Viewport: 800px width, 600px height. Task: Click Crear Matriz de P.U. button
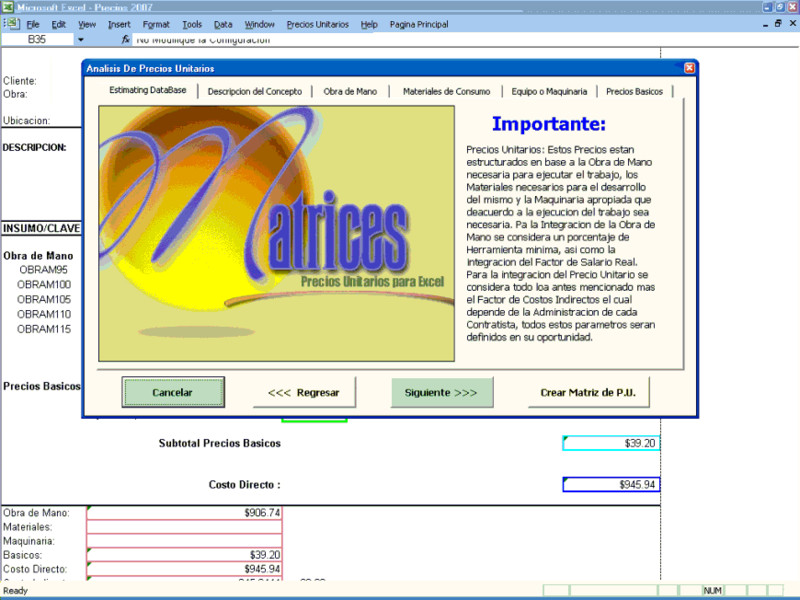pos(588,392)
